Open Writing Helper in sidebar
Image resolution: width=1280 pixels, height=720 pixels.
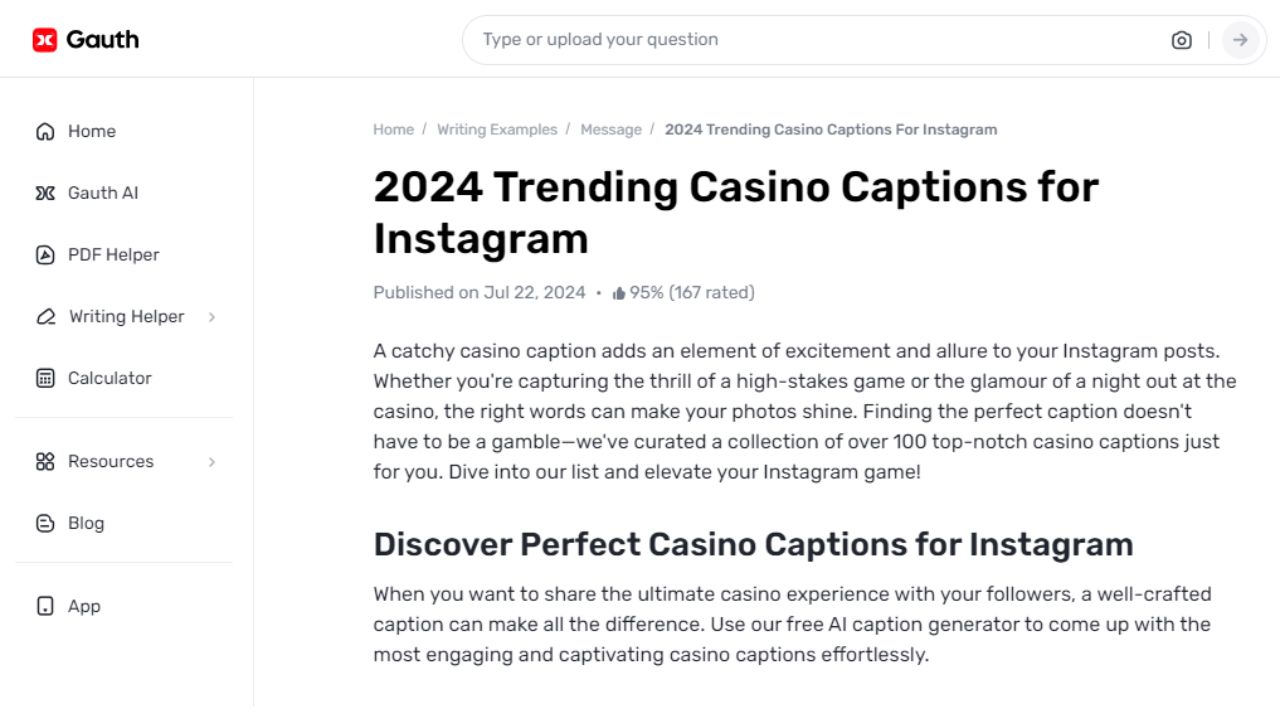pyautogui.click(x=126, y=317)
